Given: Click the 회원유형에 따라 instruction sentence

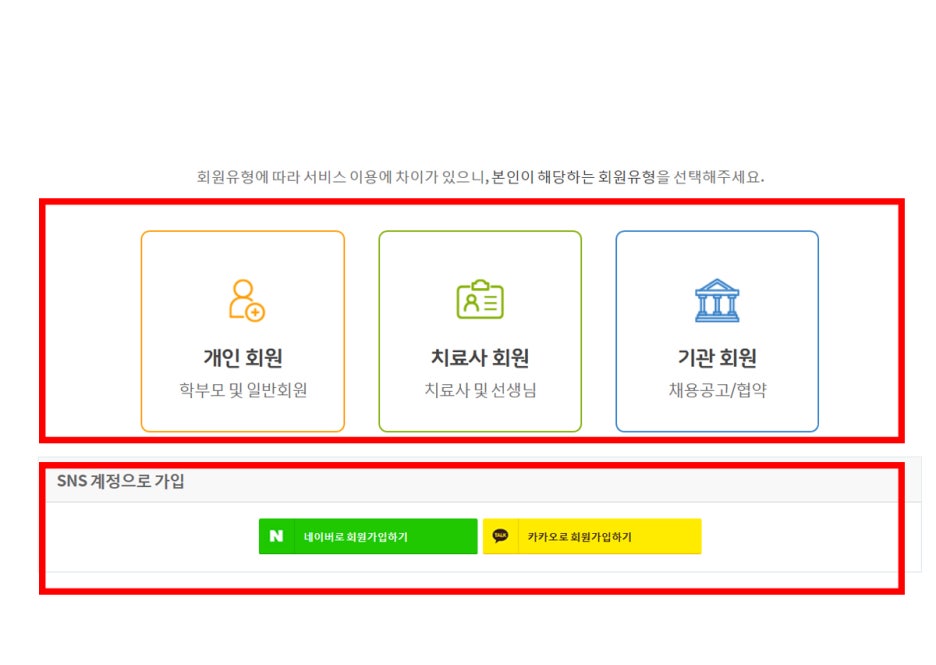Looking at the screenshot, I should click(x=480, y=177).
